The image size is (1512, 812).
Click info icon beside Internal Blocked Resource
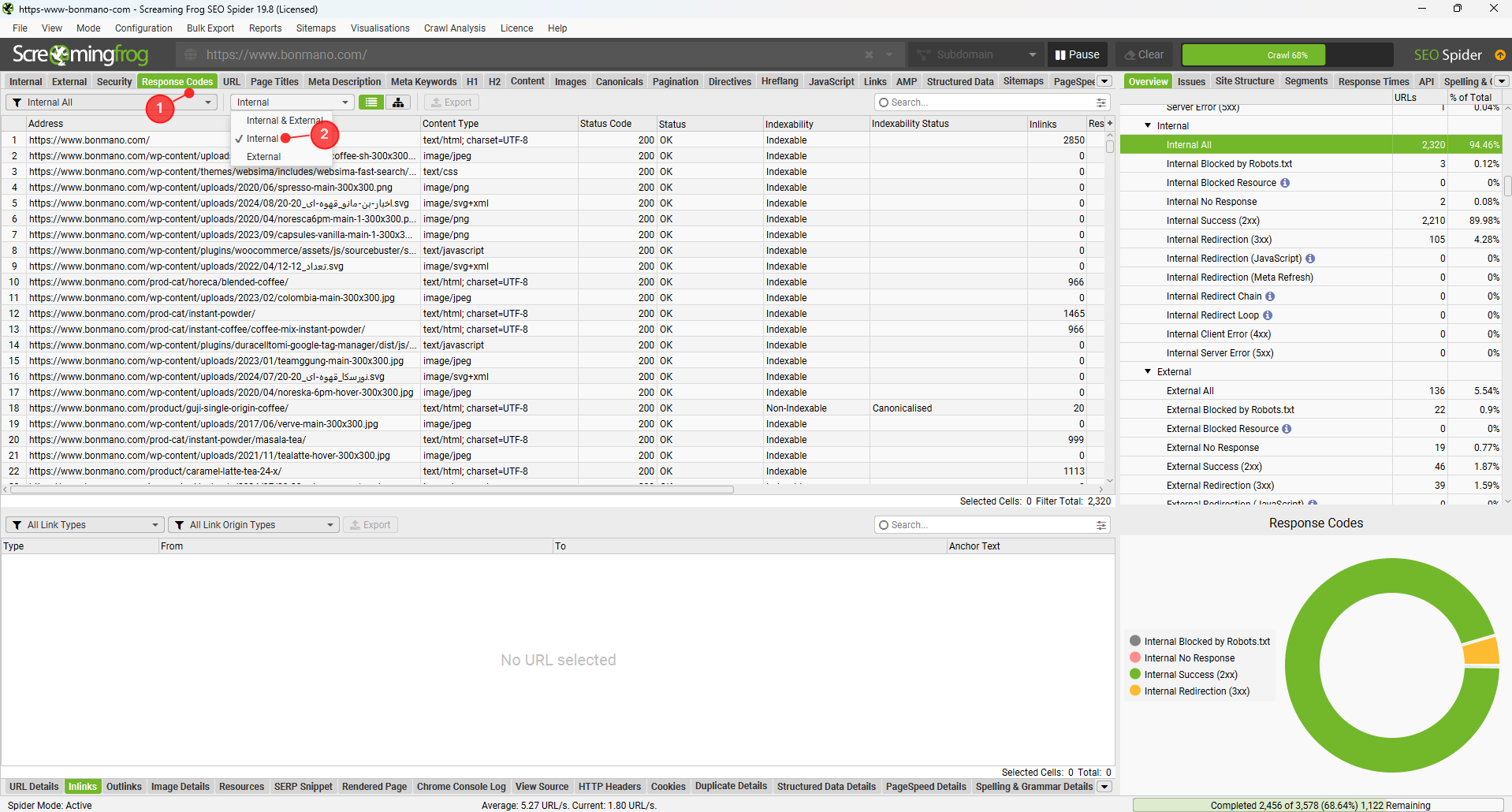1285,183
